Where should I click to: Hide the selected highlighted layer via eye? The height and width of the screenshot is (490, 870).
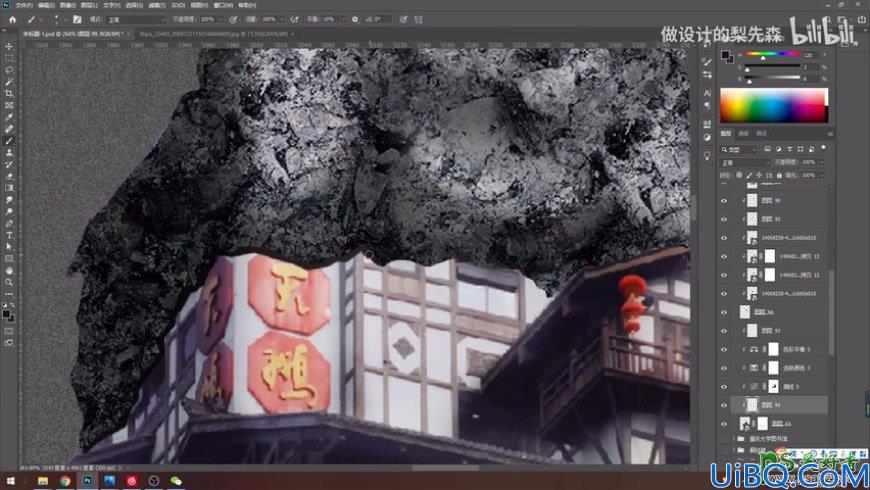[x=724, y=405]
